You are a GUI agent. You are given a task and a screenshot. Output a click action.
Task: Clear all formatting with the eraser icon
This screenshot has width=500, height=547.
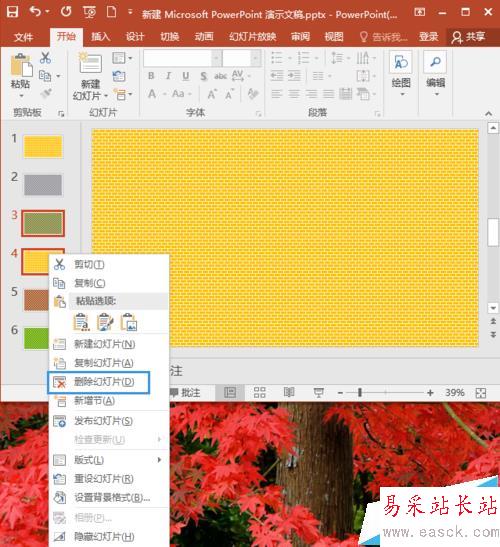click(x=253, y=93)
